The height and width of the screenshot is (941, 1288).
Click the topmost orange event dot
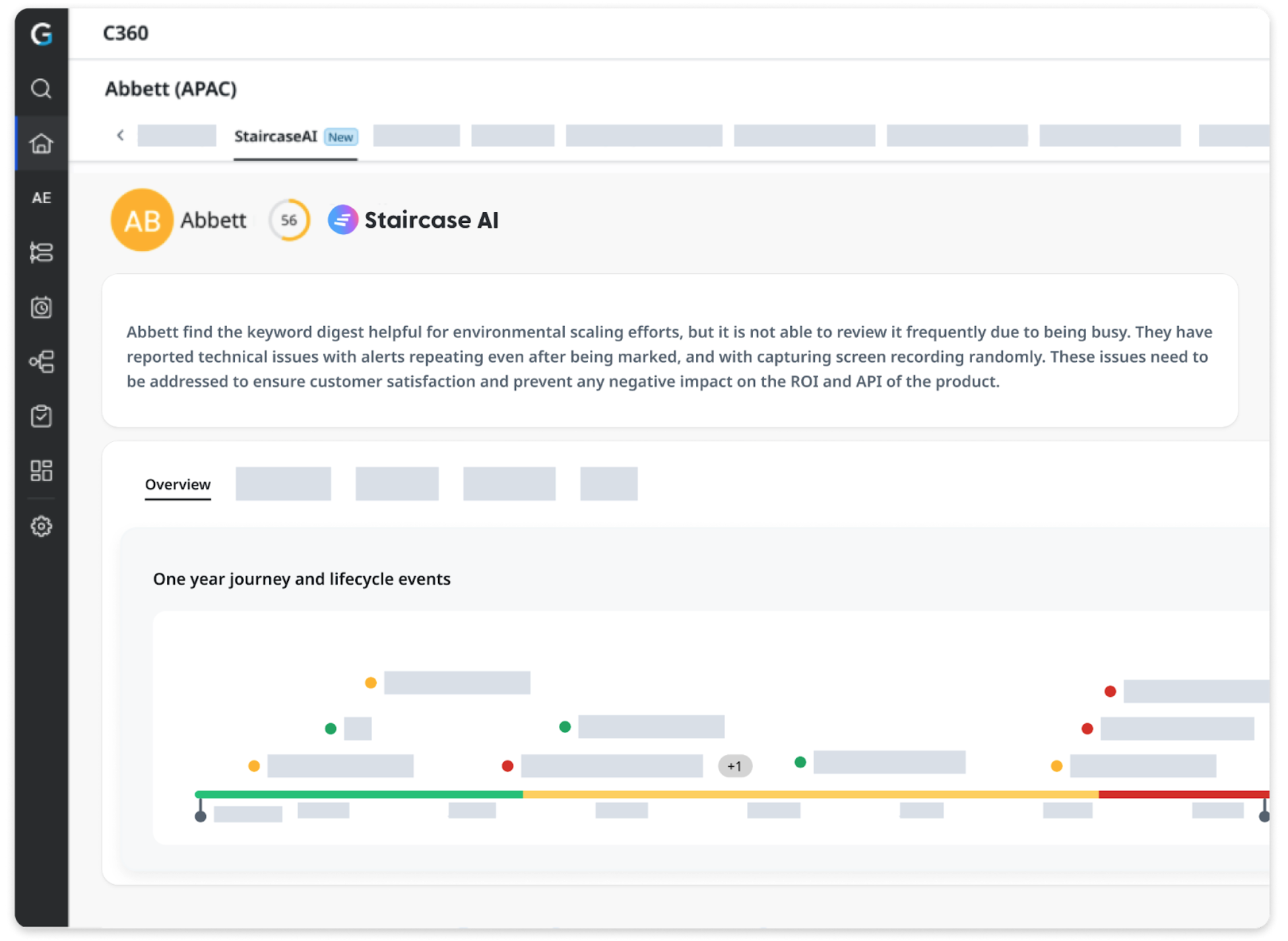[371, 683]
